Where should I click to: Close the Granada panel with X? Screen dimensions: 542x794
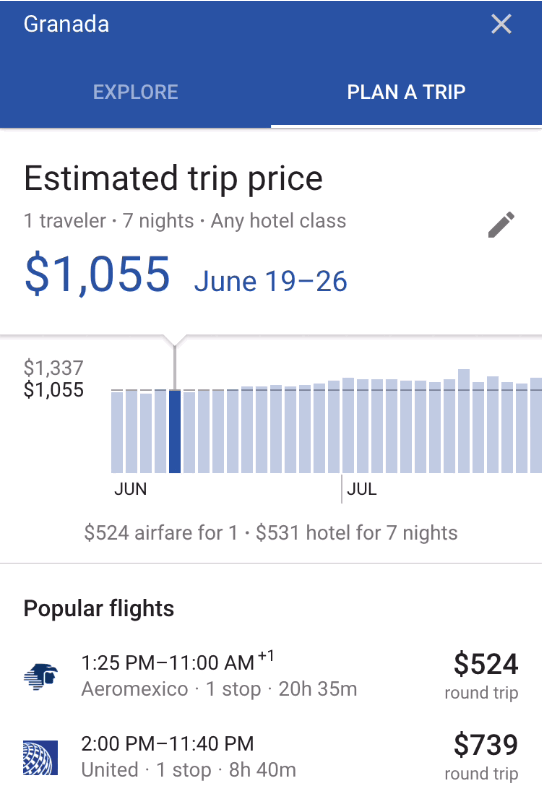pos(501,24)
